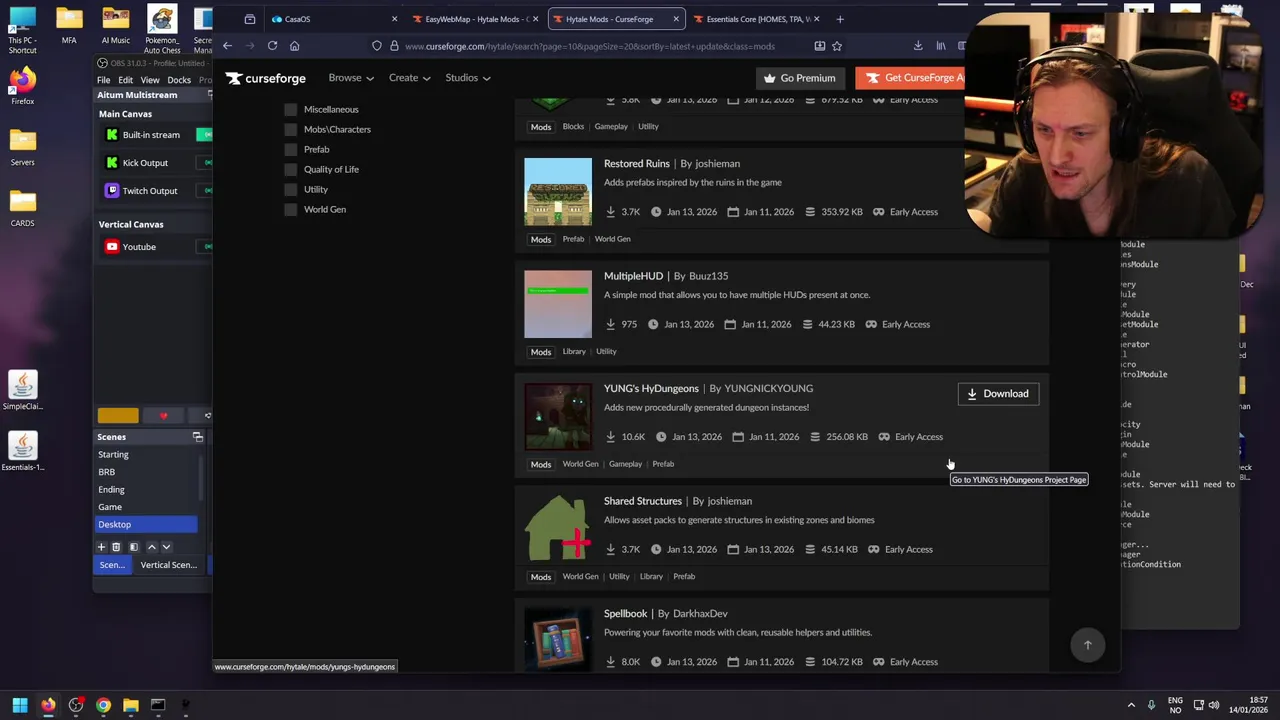Viewport: 1280px width, 720px height.
Task: Expand the Browse dropdown menu
Action: pos(351,78)
